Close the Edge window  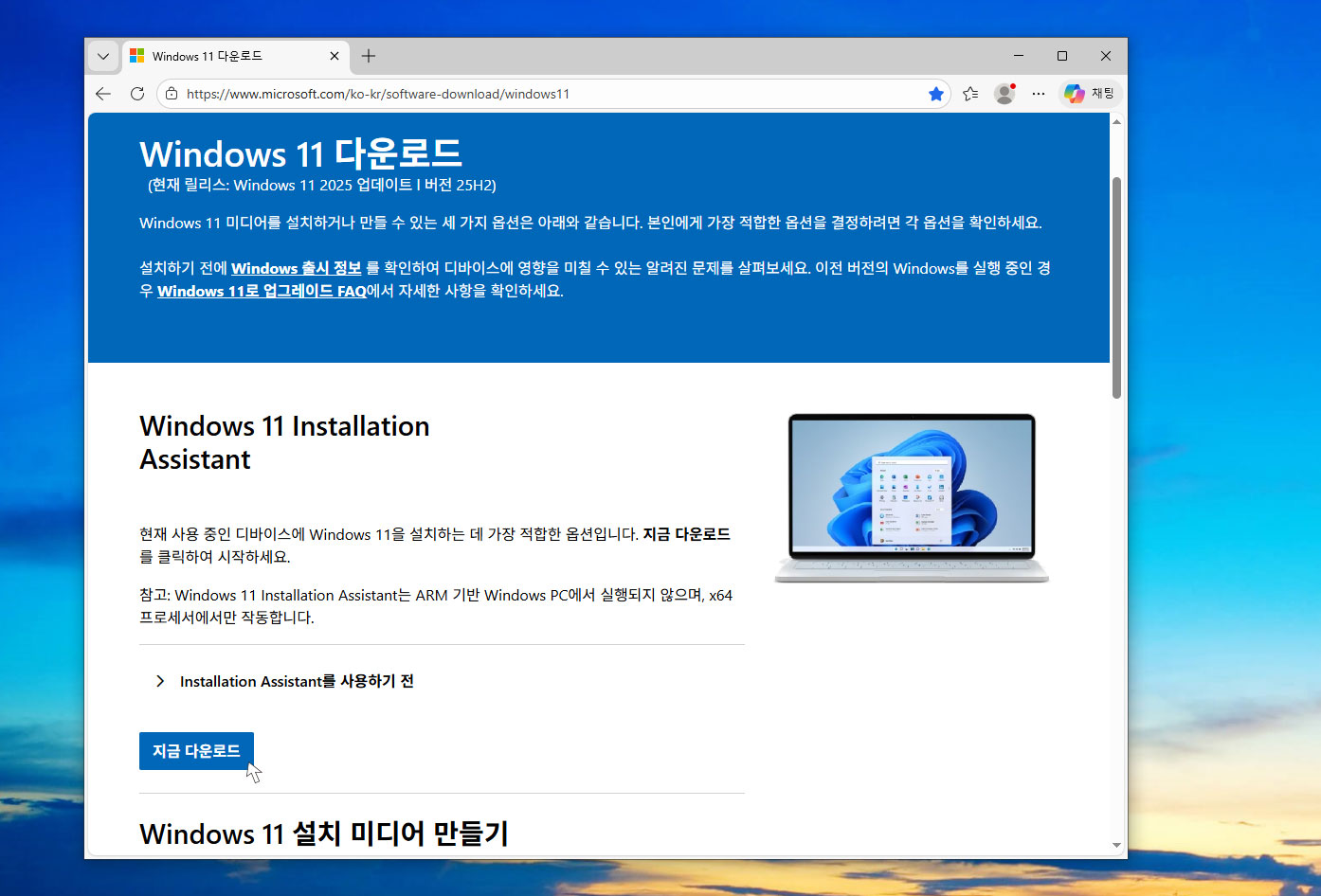click(1106, 56)
